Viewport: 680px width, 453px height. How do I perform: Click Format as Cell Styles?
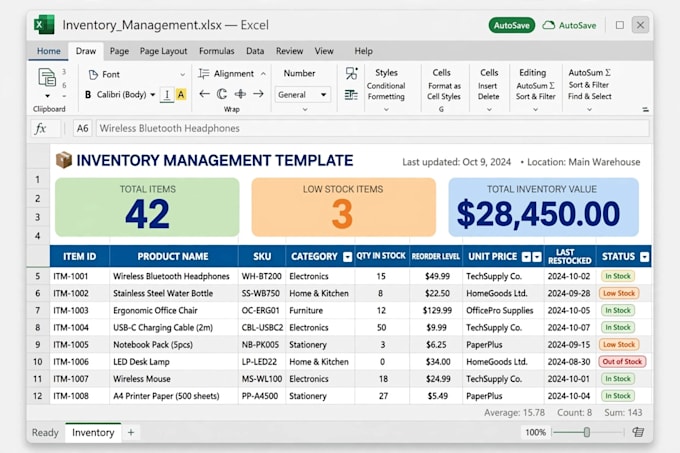[x=444, y=91]
